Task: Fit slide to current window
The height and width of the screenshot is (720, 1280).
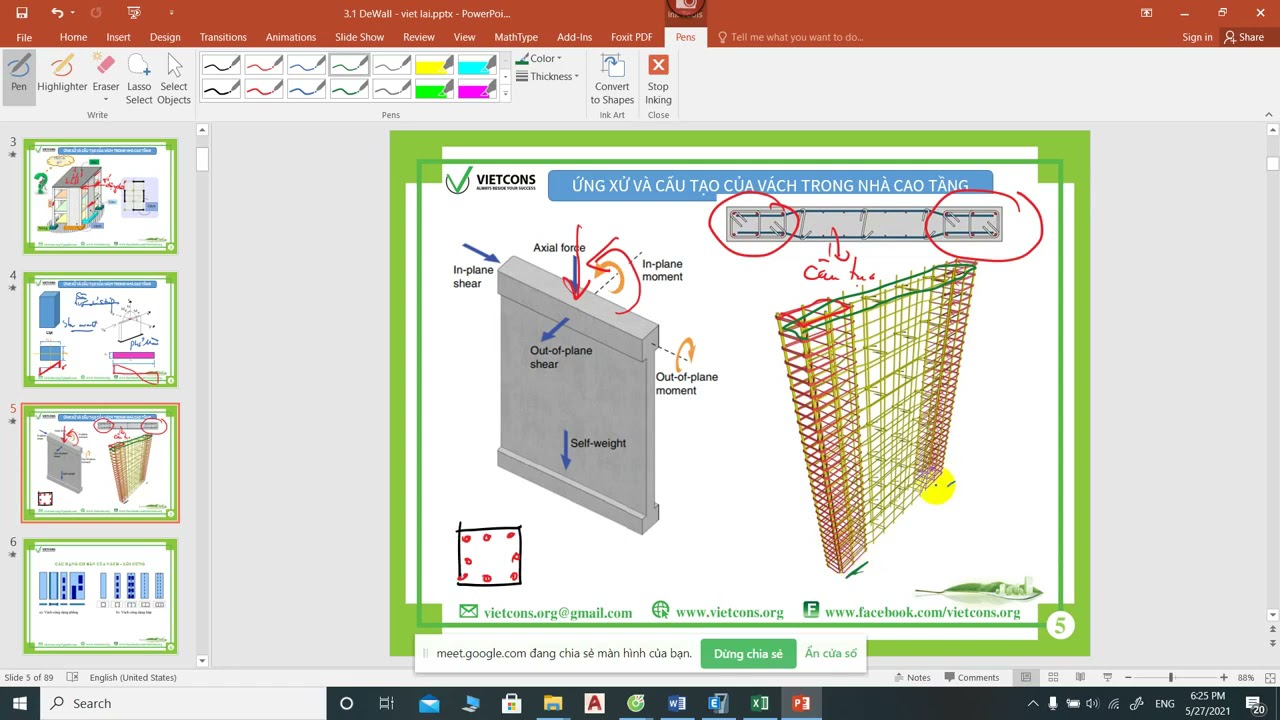Action: [1269, 677]
